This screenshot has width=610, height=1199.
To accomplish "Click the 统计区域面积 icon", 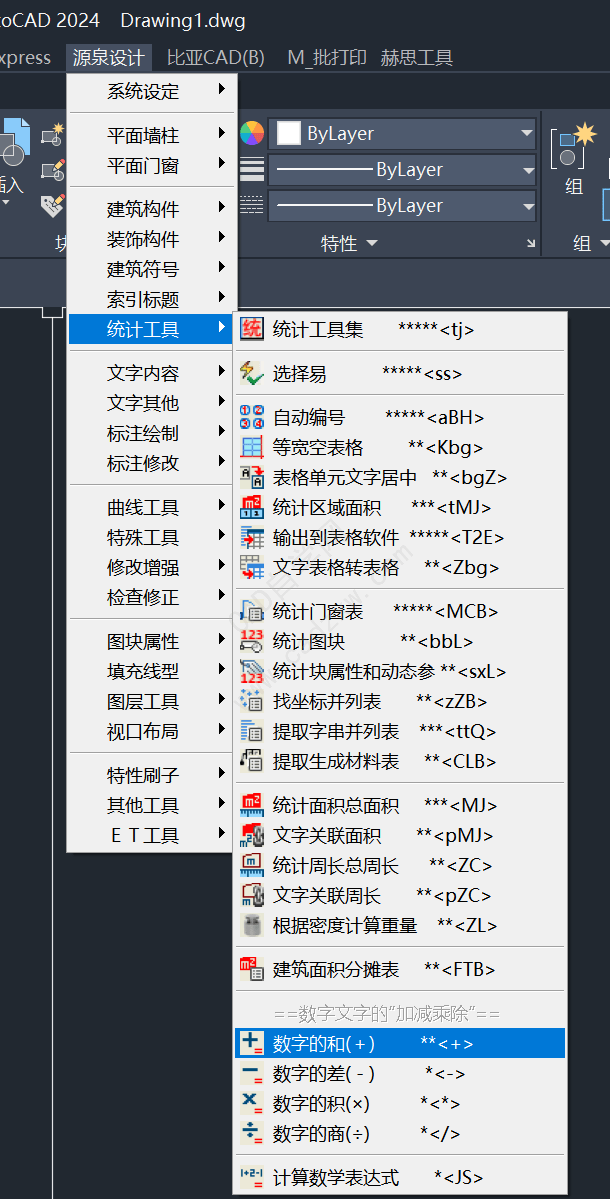I will [252, 508].
